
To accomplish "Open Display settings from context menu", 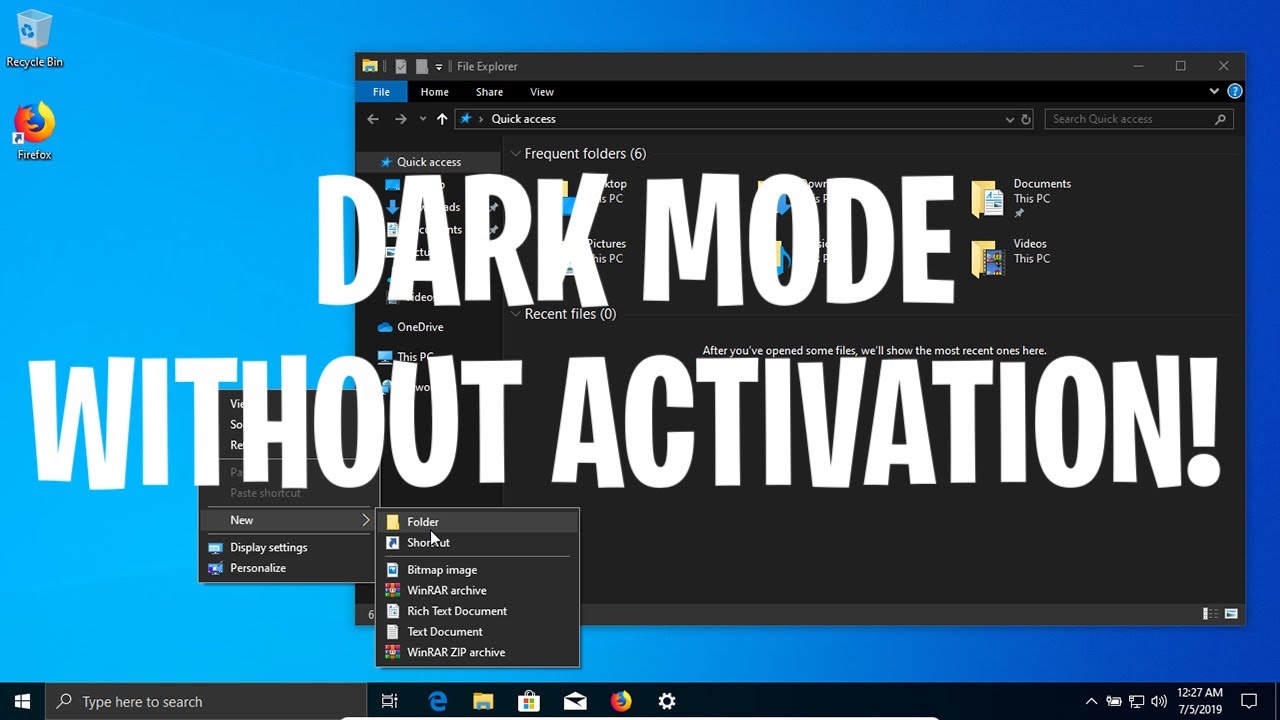I will (288, 547).
